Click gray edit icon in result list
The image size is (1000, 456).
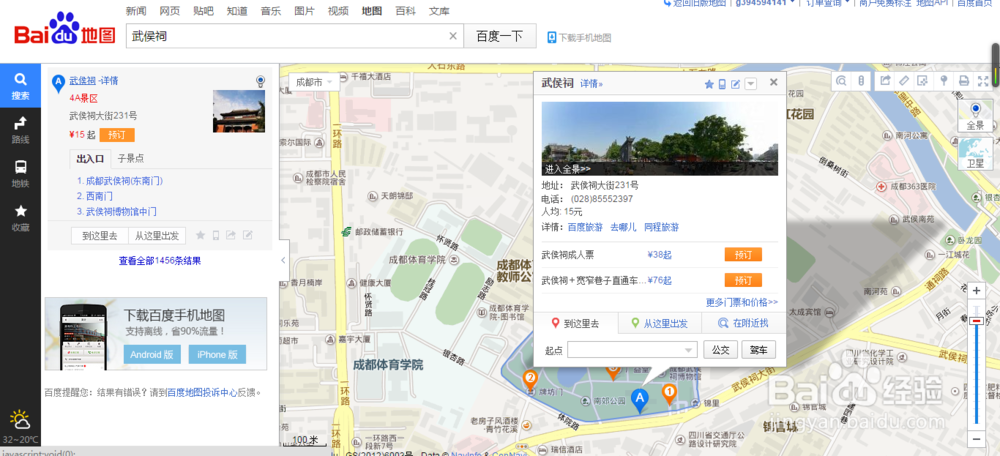pos(247,235)
